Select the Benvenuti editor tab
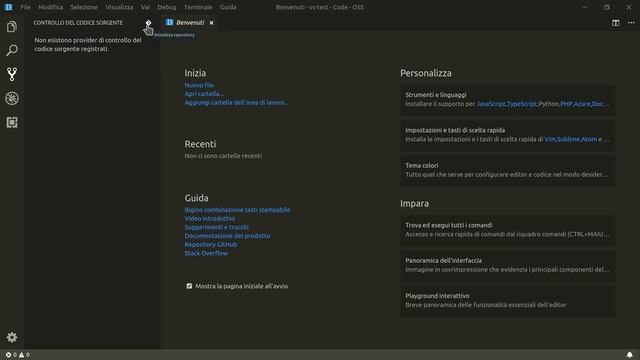The image size is (640, 360). [x=190, y=23]
